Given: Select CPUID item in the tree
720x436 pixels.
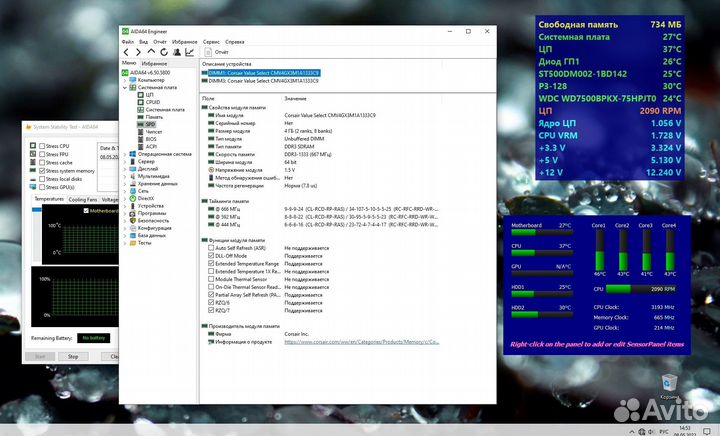Looking at the screenshot, I should click(153, 102).
